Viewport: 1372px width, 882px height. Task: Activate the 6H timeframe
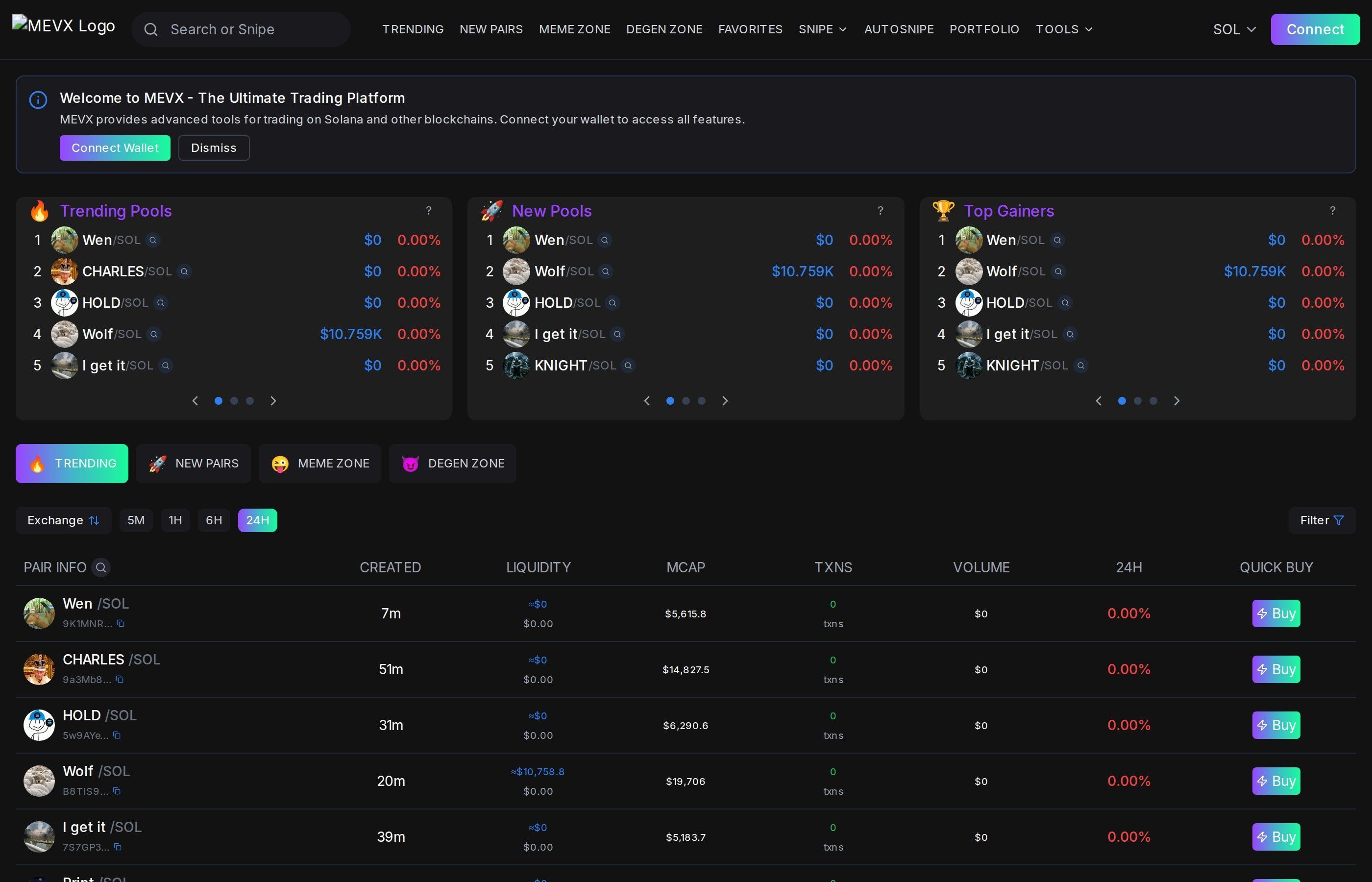(214, 520)
